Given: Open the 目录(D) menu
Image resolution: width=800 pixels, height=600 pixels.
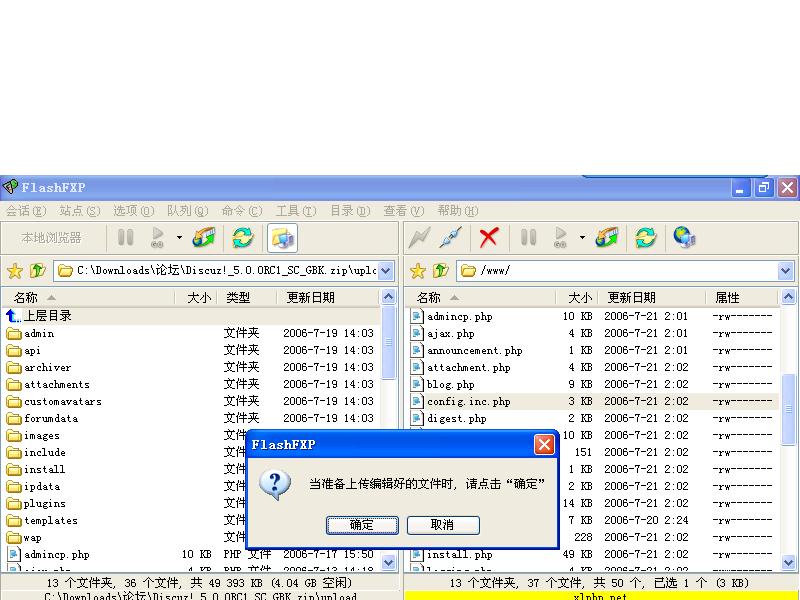Looking at the screenshot, I should coord(350,211).
